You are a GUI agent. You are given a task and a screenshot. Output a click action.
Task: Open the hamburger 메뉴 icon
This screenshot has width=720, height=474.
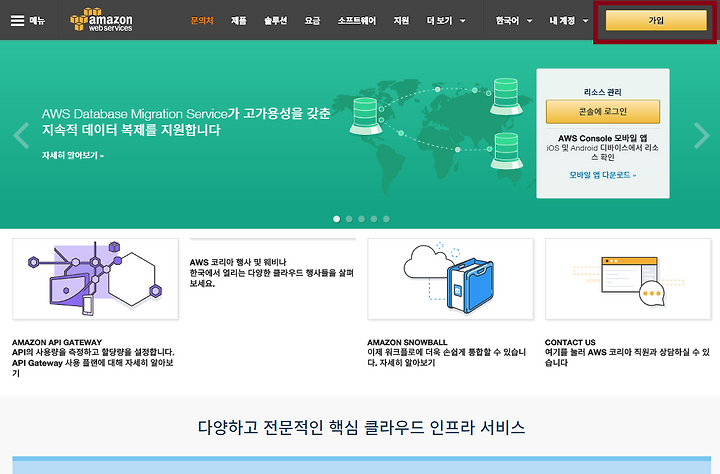[x=17, y=21]
